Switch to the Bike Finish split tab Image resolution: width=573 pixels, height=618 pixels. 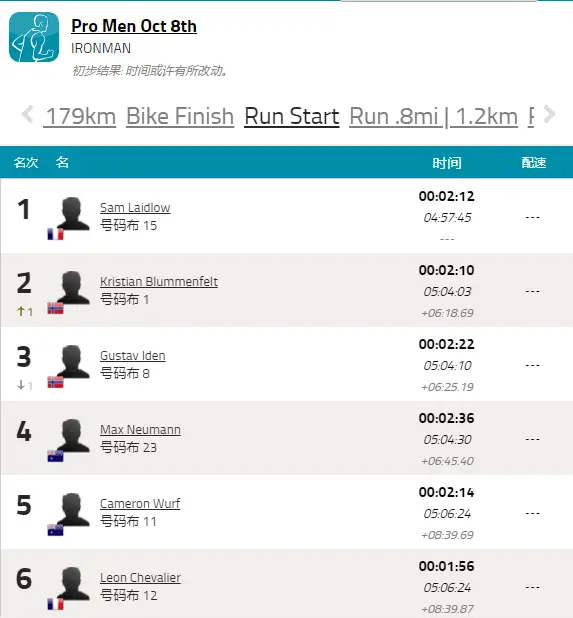180,116
